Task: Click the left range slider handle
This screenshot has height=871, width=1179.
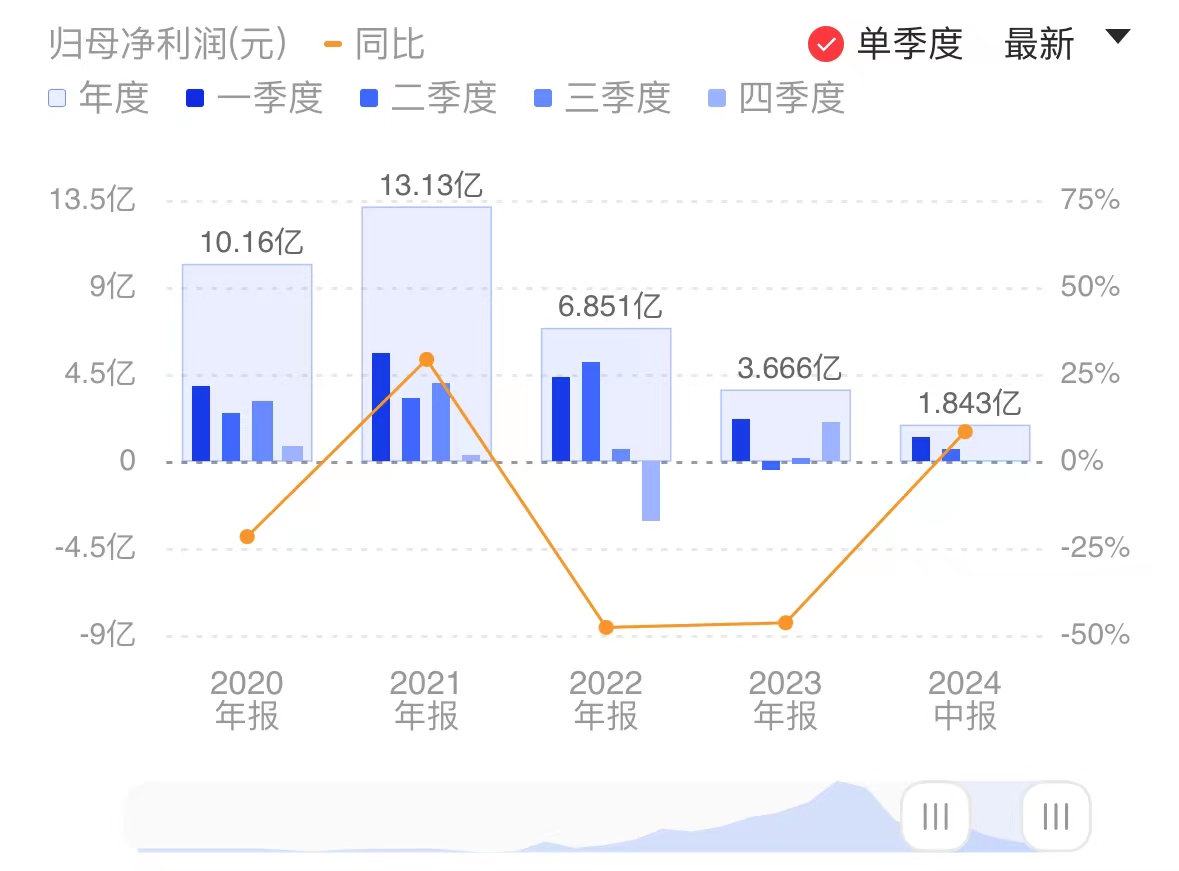Action: pos(935,816)
